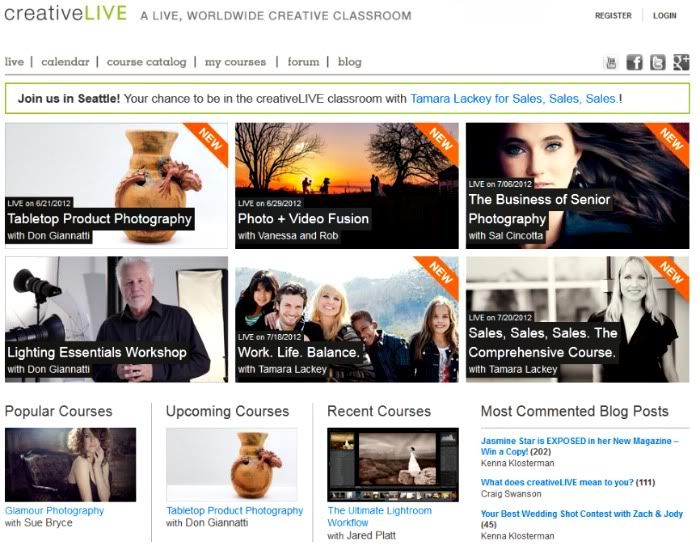Click 'with Vanessa and Rob' caption
The image size is (700, 550).
point(288,236)
